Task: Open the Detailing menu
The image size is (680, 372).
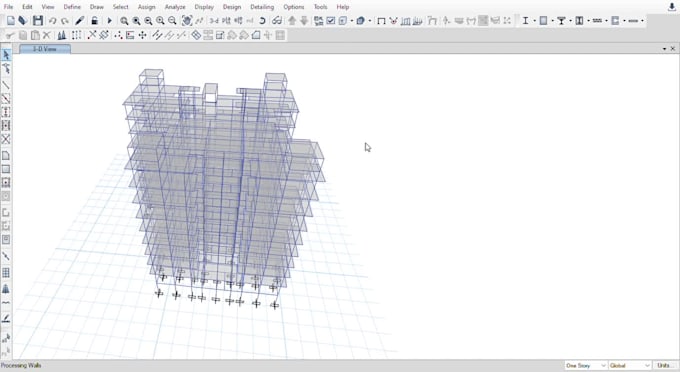Action: [262, 7]
